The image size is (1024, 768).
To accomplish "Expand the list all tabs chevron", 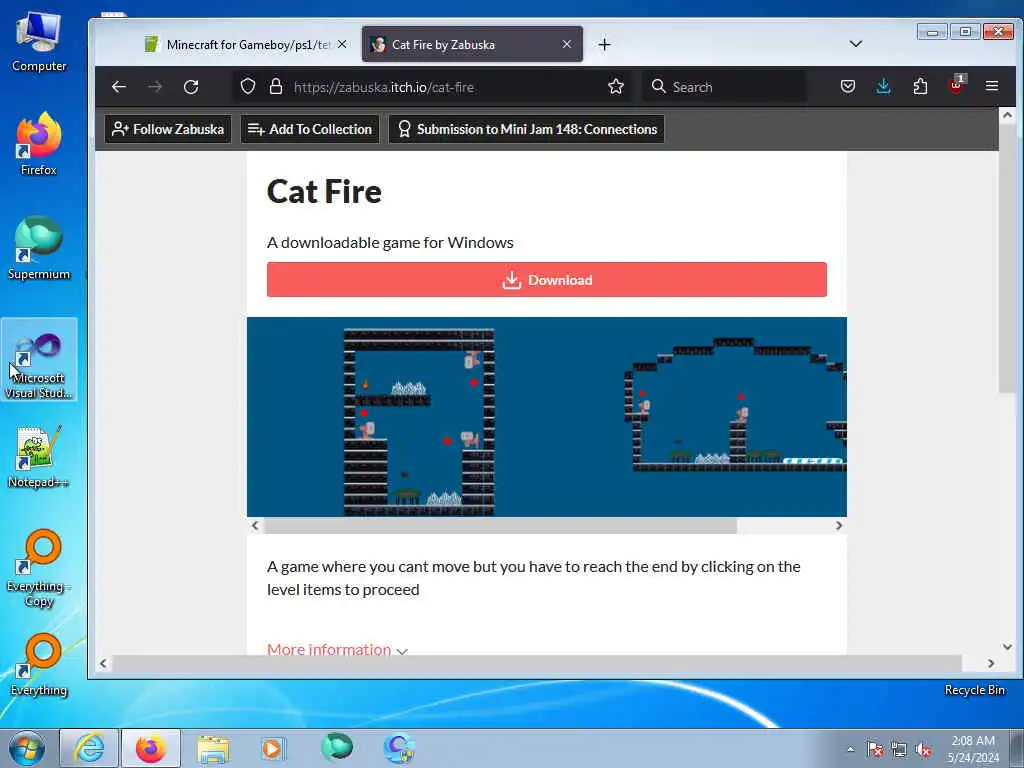I will 856,44.
